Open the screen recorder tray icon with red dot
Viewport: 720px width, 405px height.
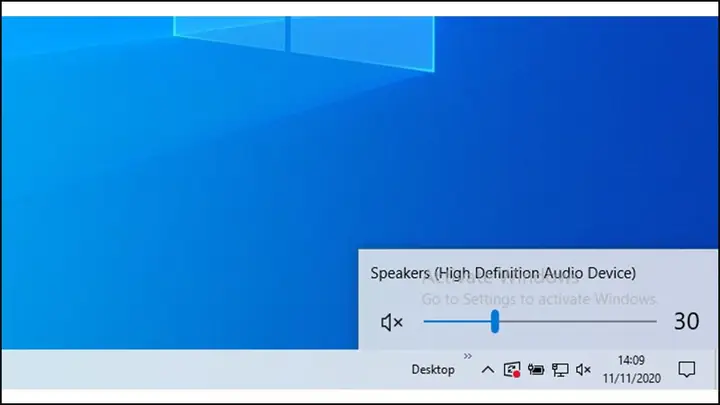click(512, 370)
